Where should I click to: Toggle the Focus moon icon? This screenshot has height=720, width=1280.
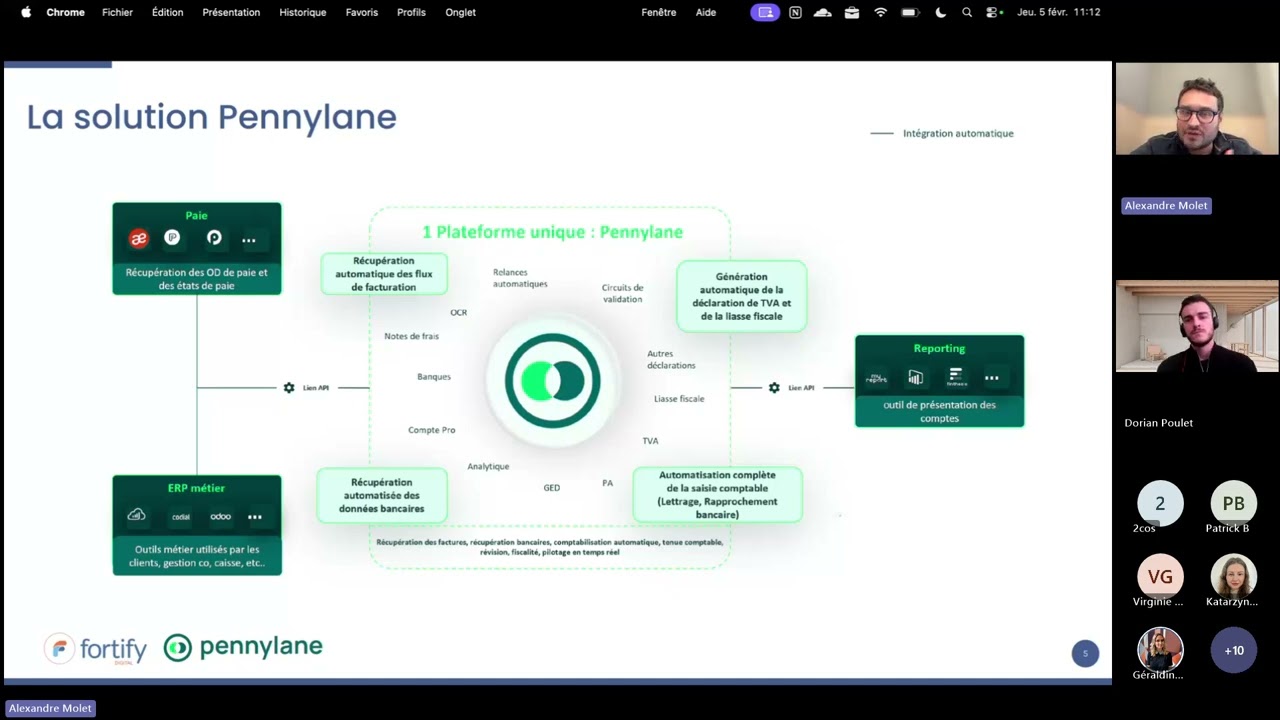[x=940, y=12]
